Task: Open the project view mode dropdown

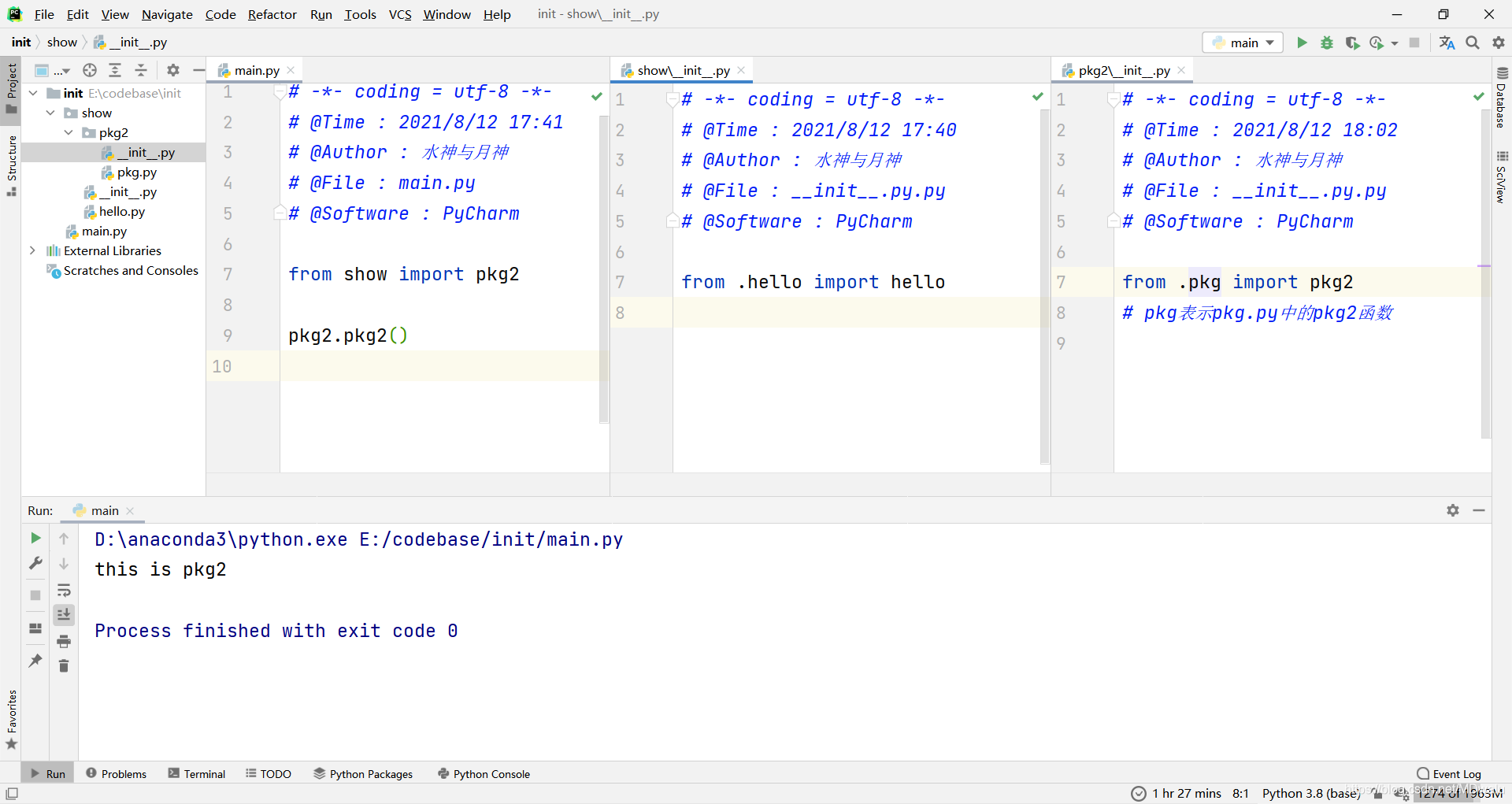Action: coord(53,70)
